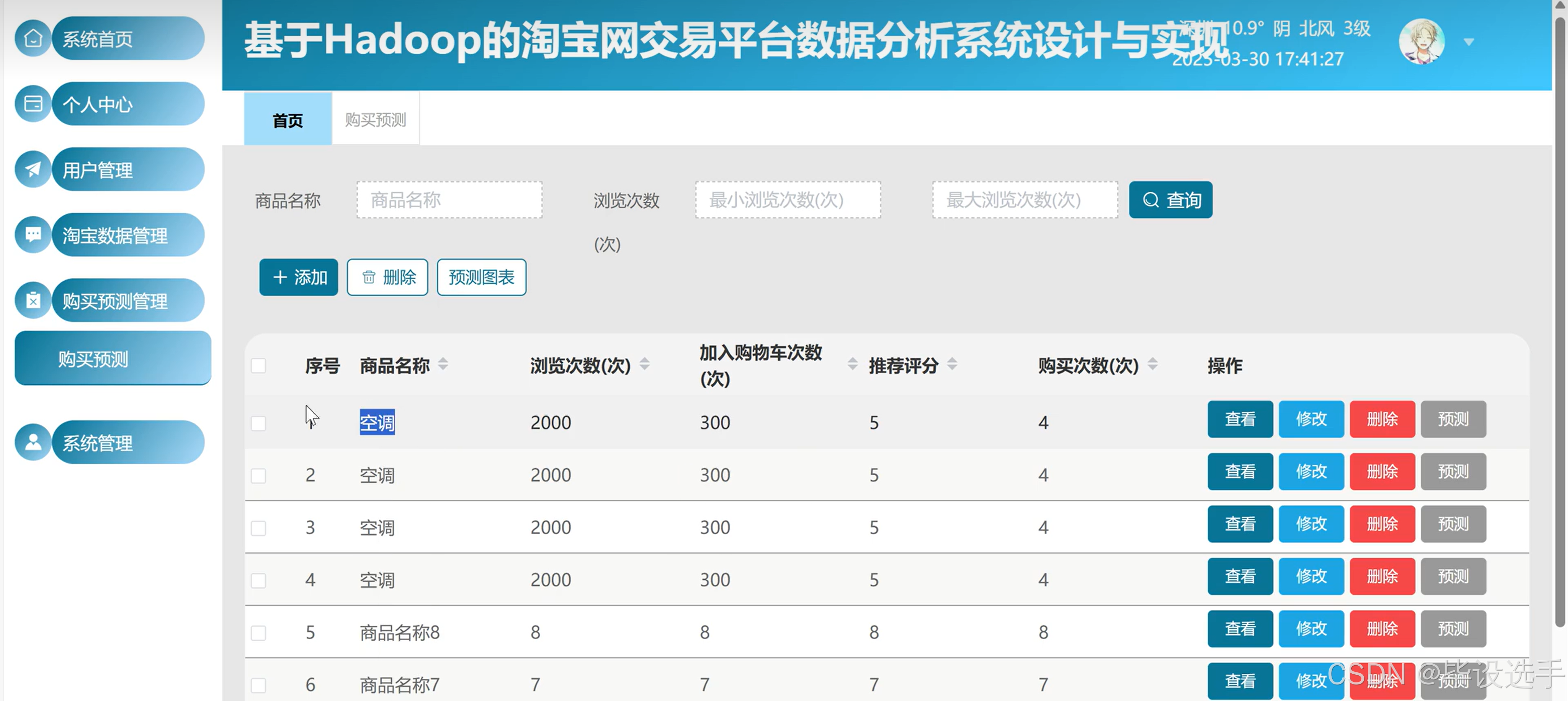
Task: Select the 购买预测 submenu item
Action: [113, 359]
